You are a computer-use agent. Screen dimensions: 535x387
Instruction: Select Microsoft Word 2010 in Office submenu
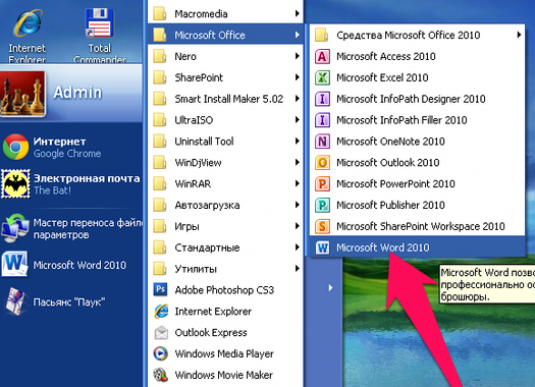417,247
